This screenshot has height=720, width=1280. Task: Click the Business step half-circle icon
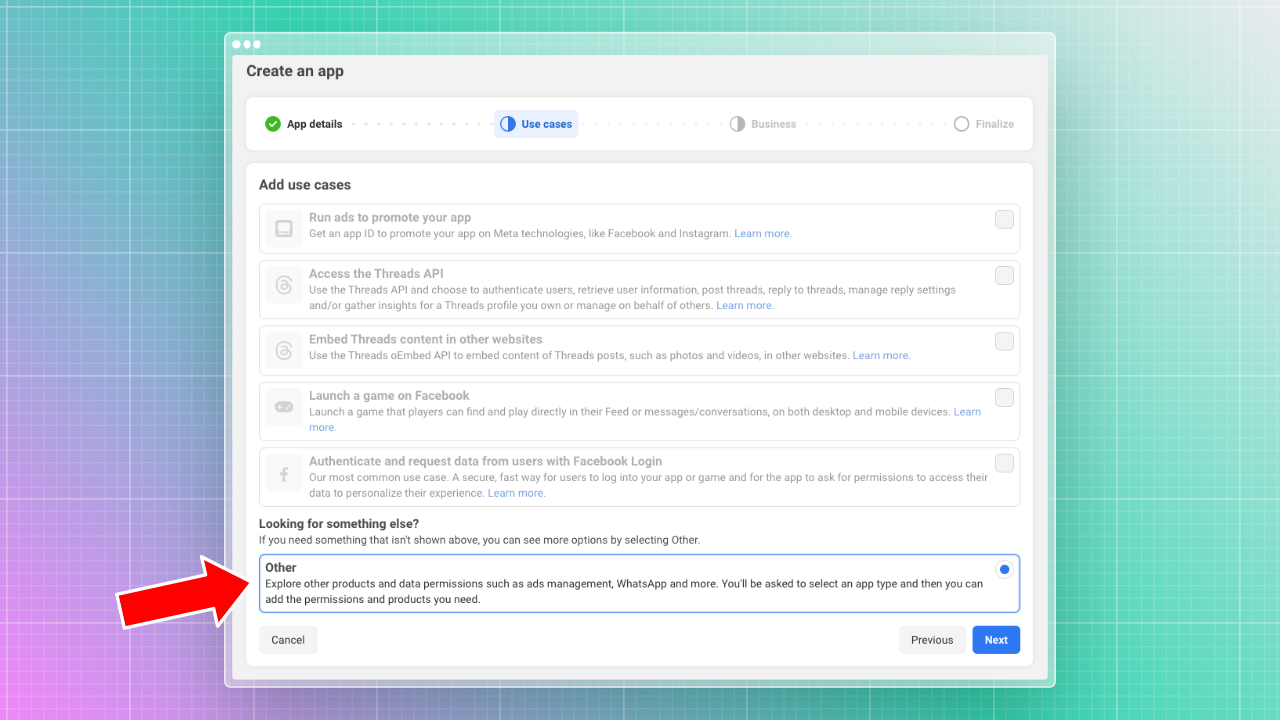click(737, 124)
